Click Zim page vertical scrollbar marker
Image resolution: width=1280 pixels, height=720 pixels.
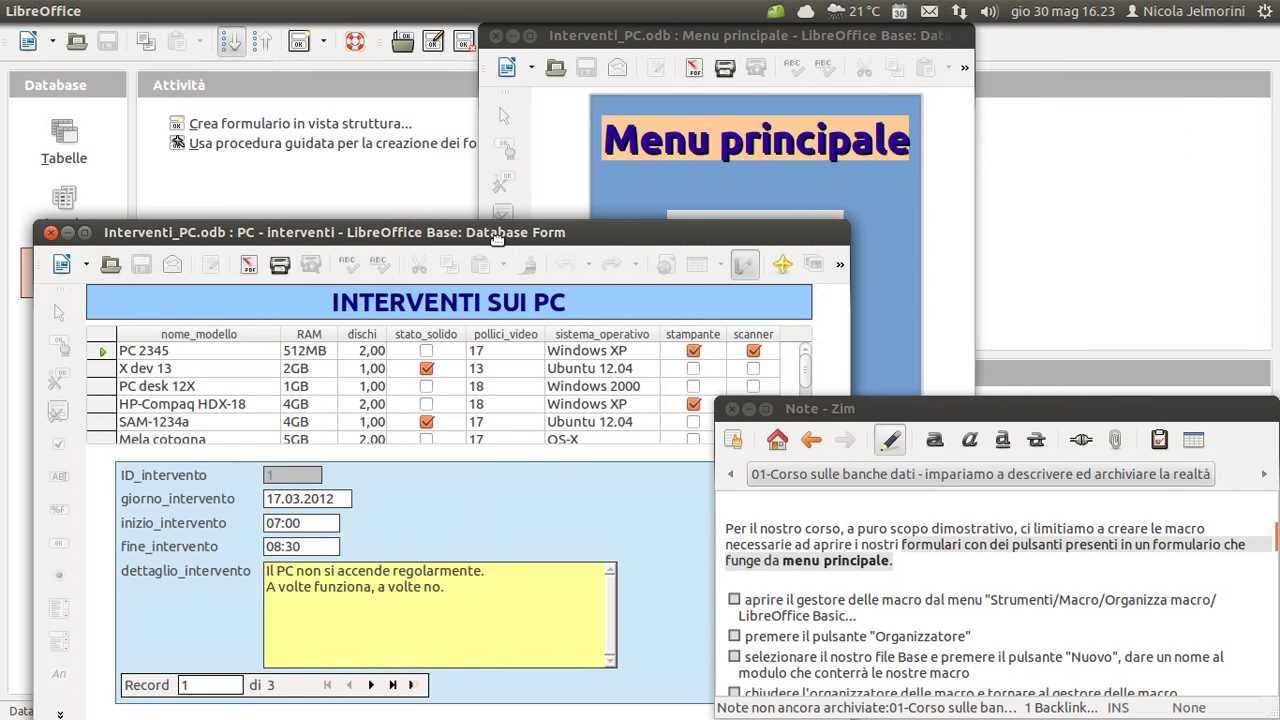pos(1275,535)
